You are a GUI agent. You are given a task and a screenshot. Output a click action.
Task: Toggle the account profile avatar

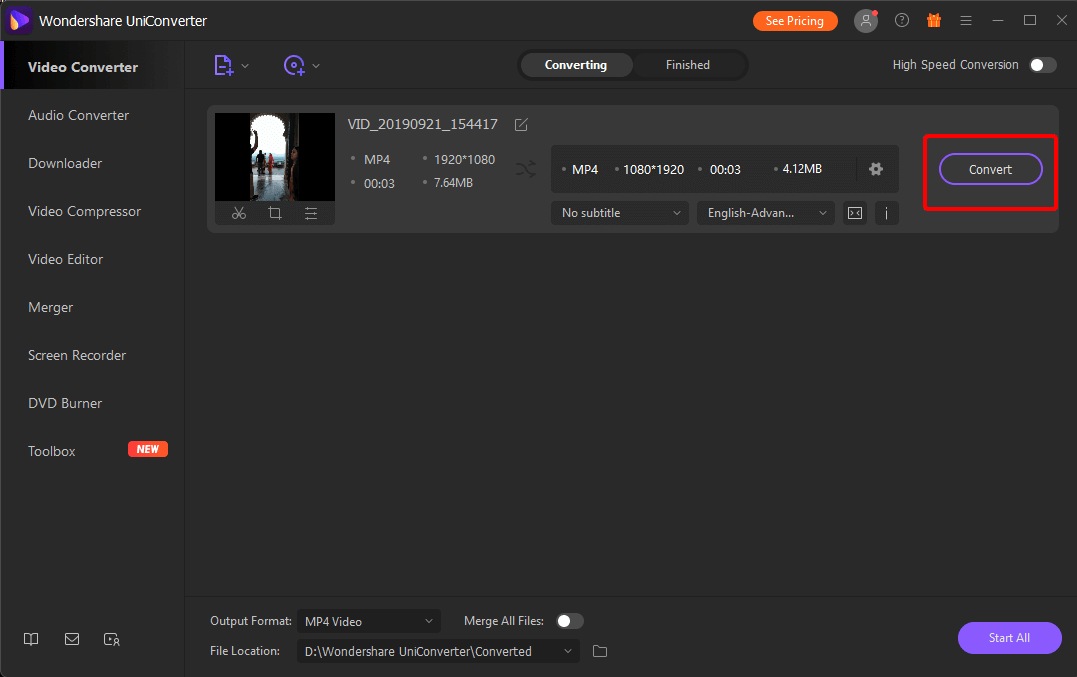865,20
